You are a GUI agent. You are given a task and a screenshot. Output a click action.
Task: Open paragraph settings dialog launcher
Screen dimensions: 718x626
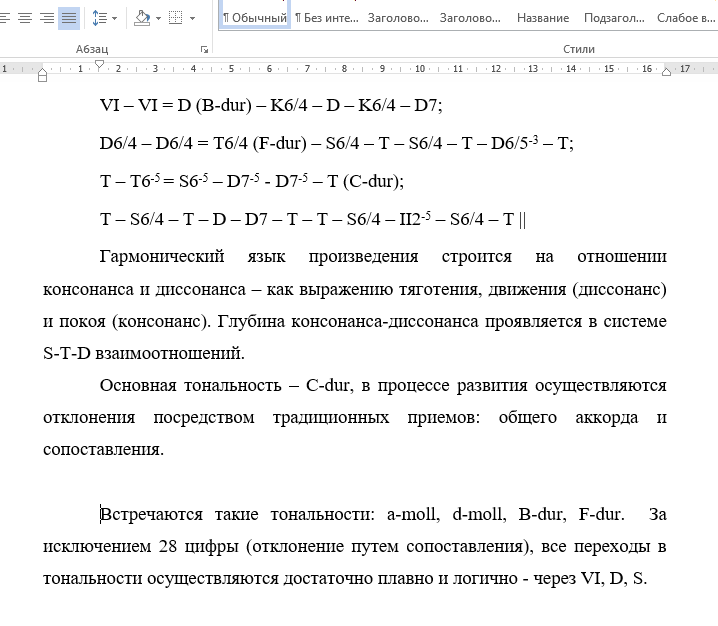click(204, 49)
